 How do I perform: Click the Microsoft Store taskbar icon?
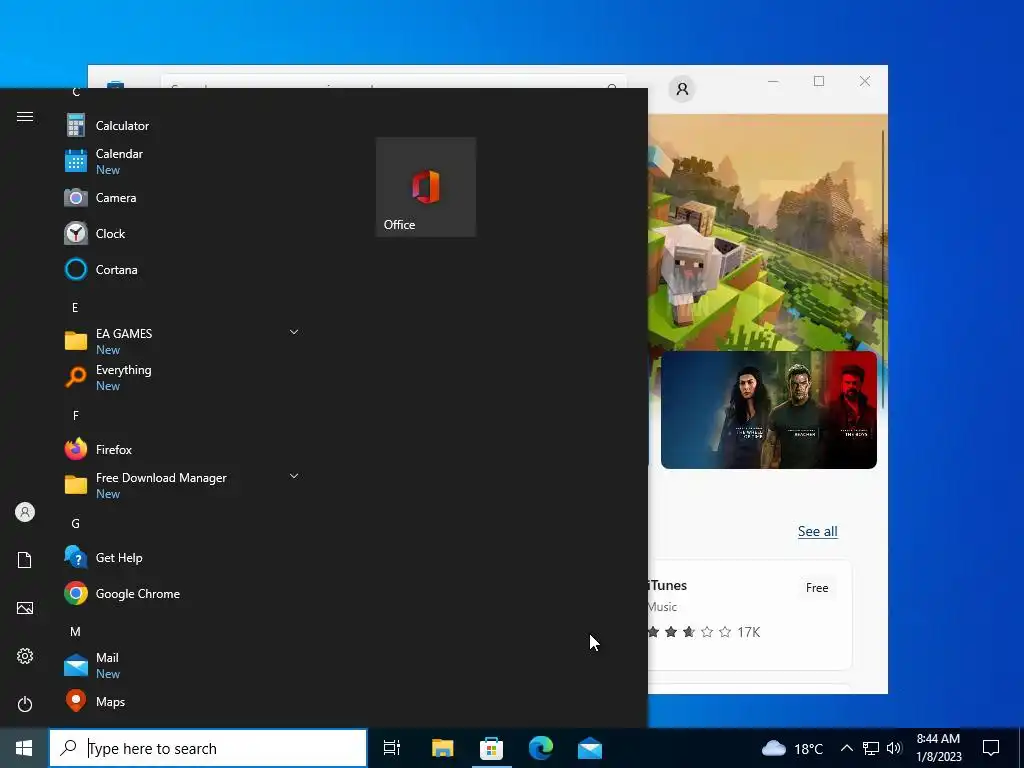491,748
